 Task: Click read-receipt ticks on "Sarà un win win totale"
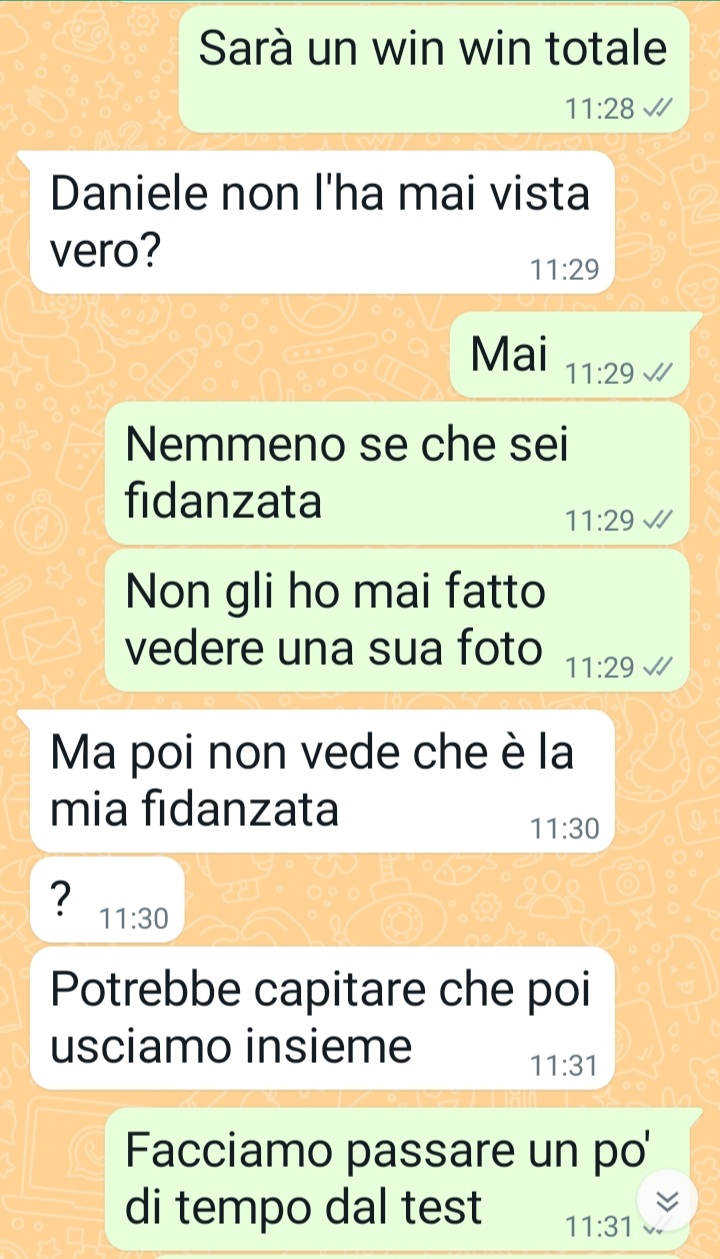coord(657,108)
